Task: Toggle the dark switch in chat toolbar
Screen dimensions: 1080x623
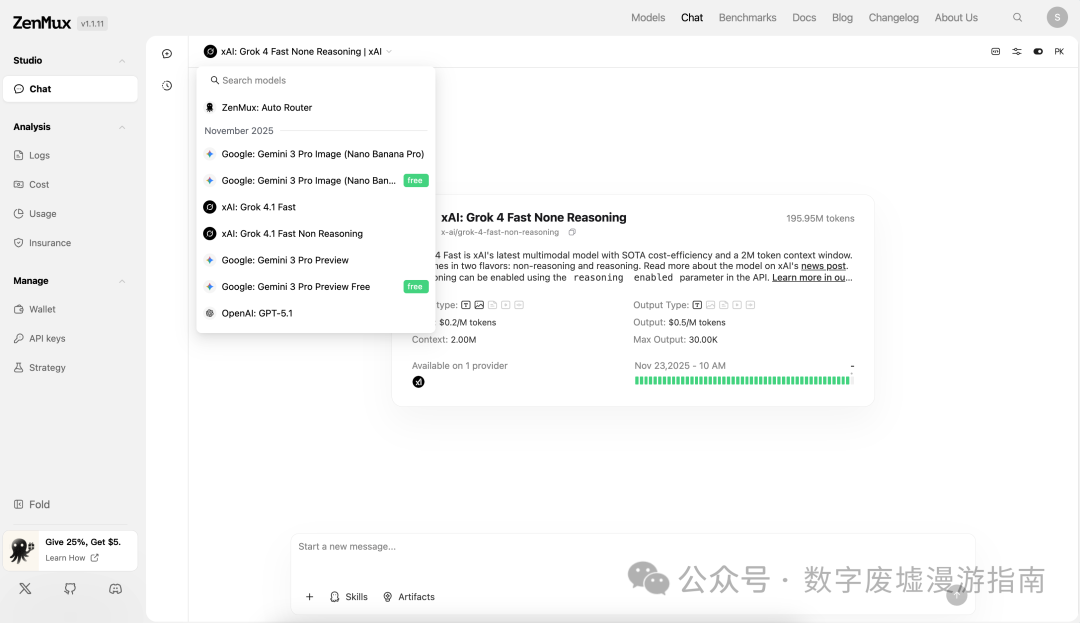Action: (x=1038, y=52)
